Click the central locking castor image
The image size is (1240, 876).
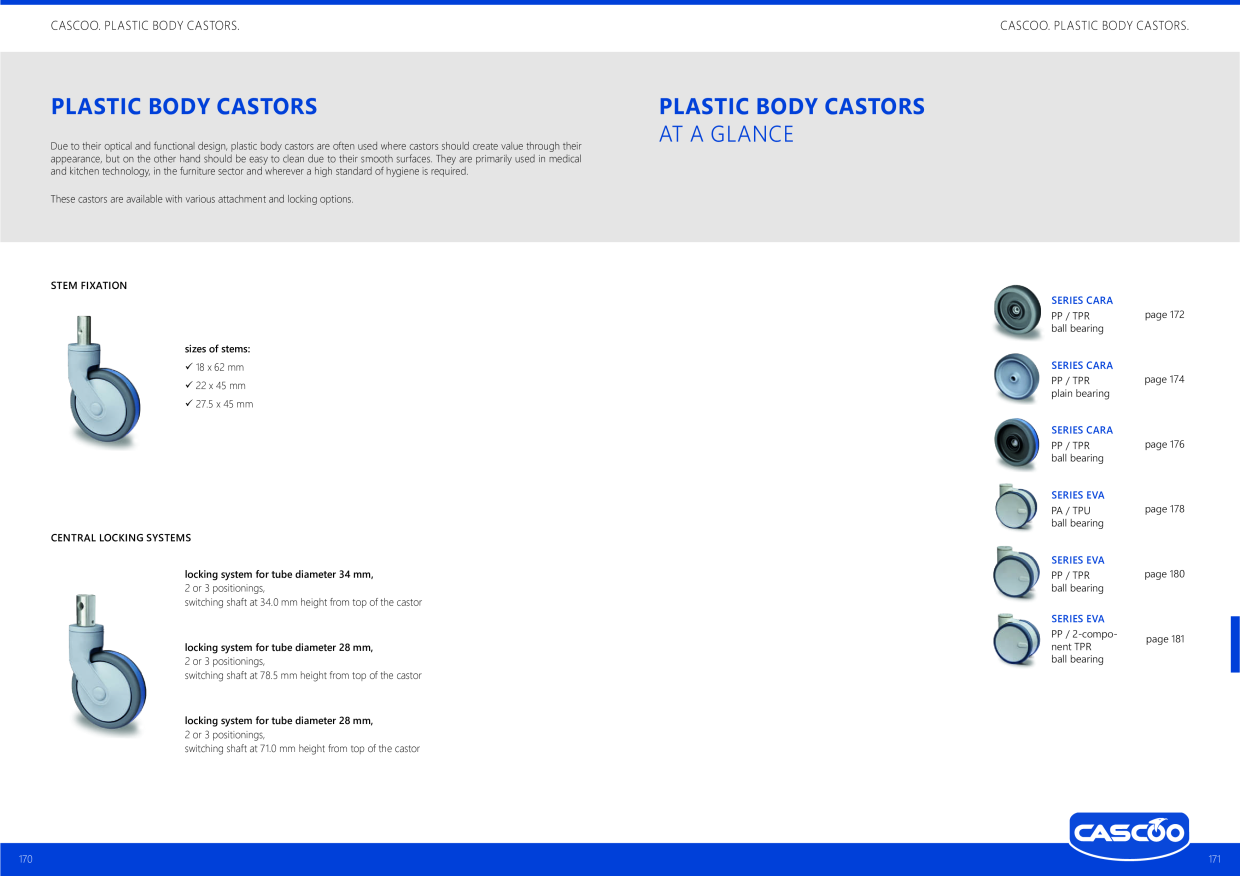tap(108, 664)
